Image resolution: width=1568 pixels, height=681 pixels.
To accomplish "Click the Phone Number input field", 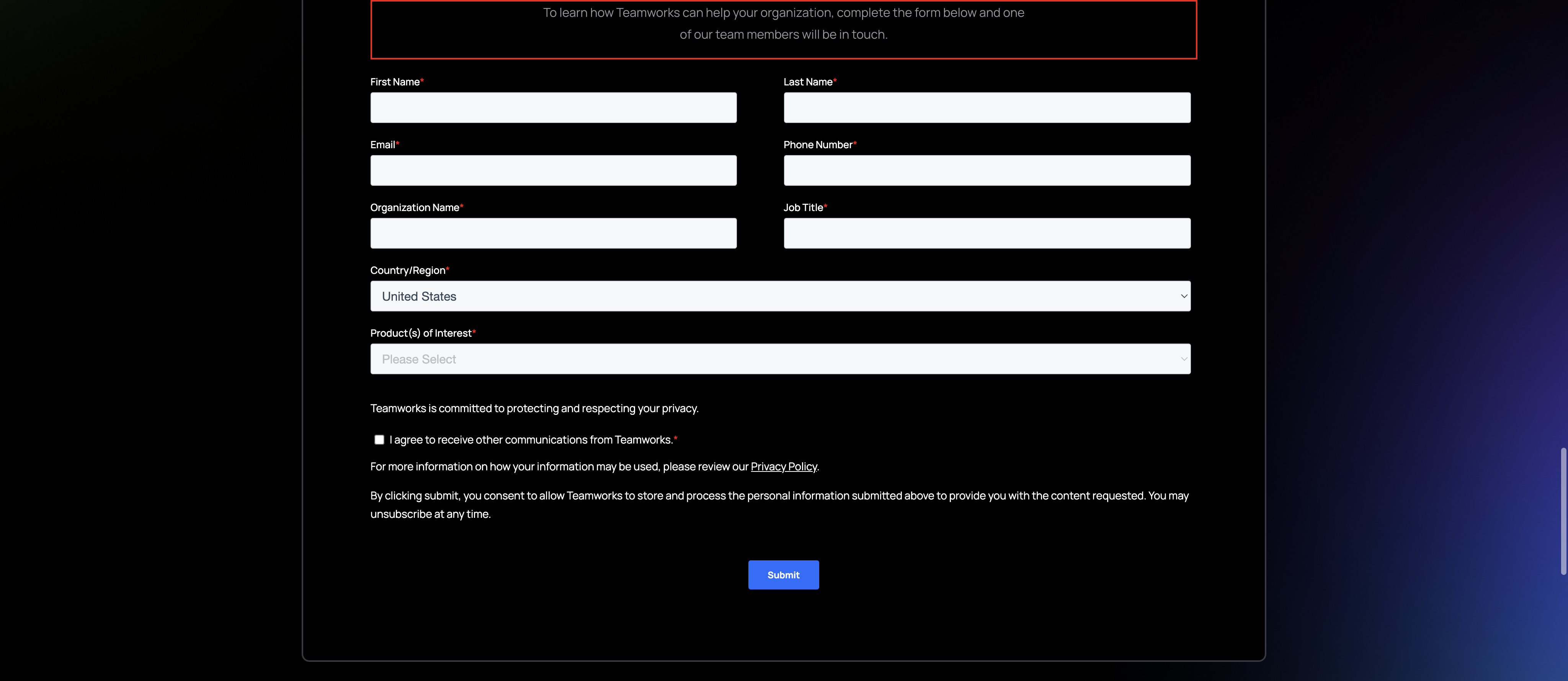I will (987, 170).
